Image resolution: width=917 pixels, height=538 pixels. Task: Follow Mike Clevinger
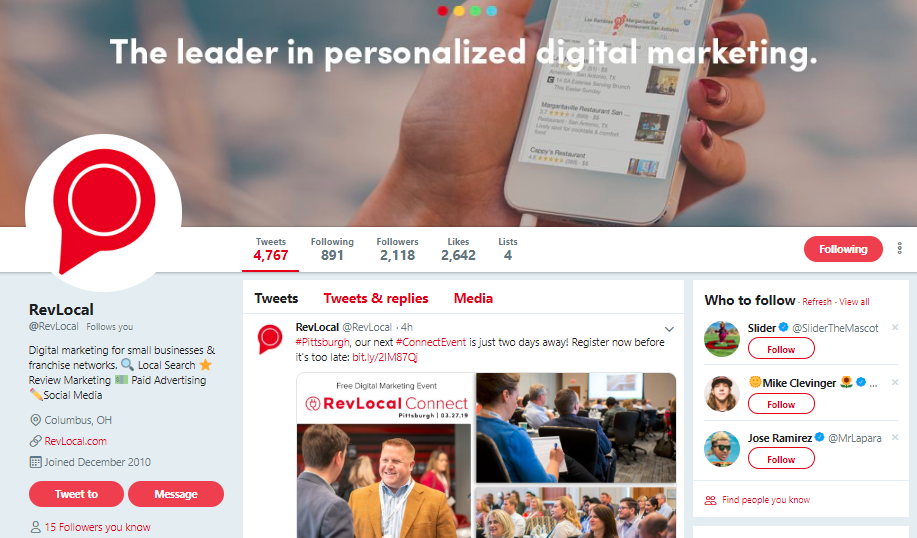tap(781, 404)
